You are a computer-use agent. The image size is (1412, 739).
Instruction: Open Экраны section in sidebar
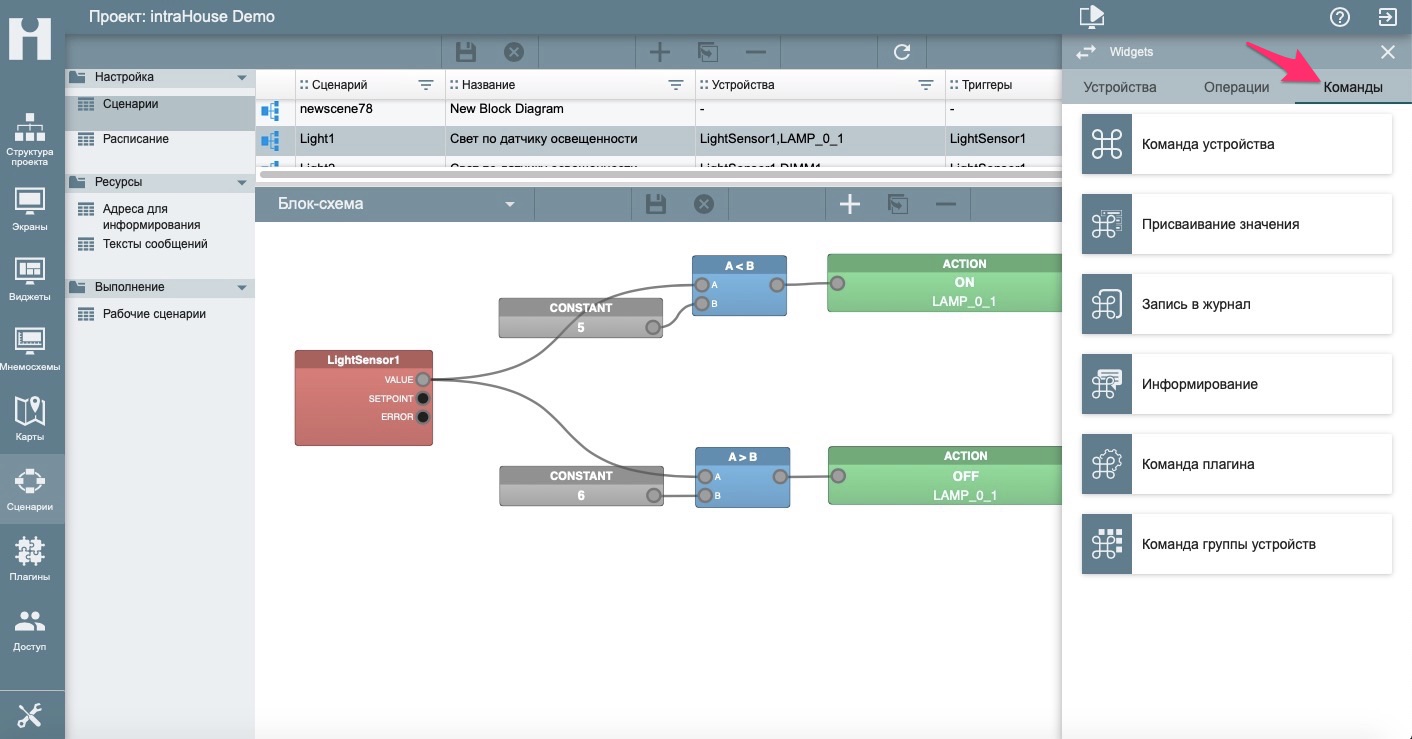coord(32,209)
